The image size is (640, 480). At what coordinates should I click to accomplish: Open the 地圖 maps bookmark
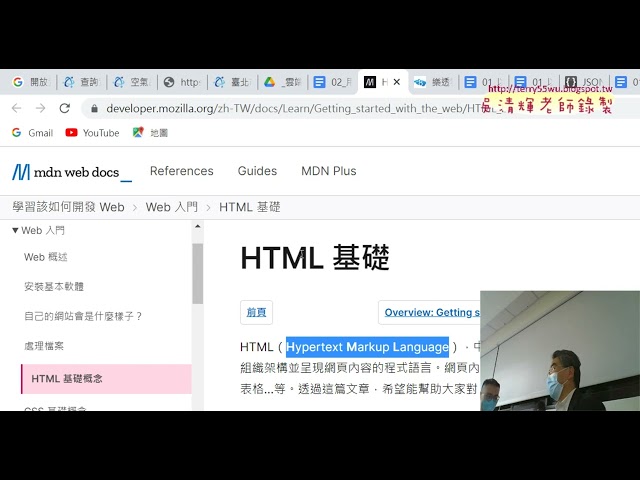(150, 133)
